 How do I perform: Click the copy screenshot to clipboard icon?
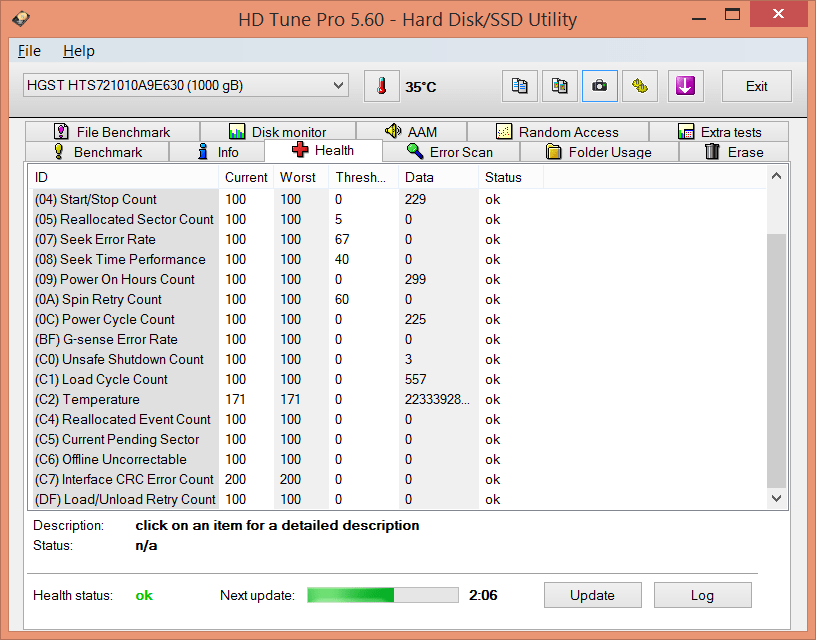(559, 86)
